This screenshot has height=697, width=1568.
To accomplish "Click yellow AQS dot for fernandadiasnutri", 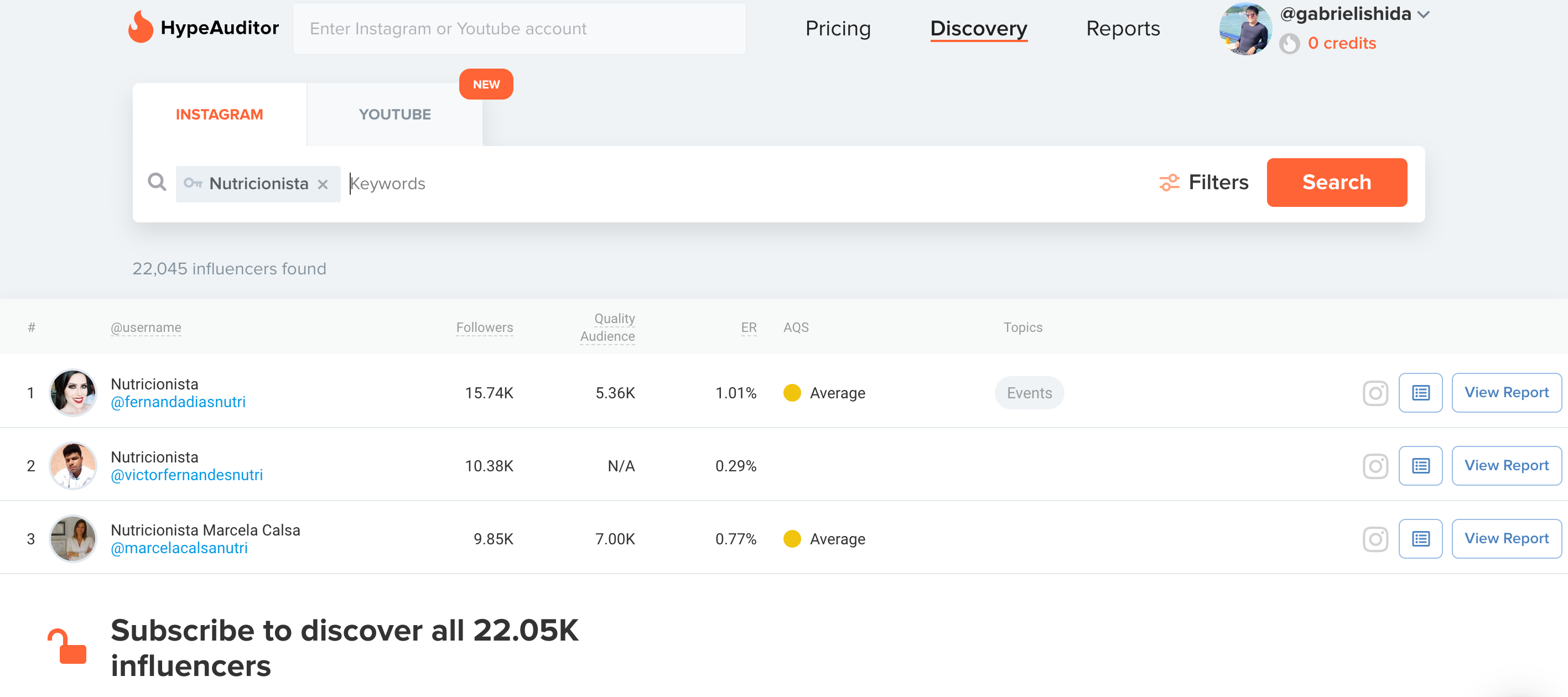I will click(792, 393).
